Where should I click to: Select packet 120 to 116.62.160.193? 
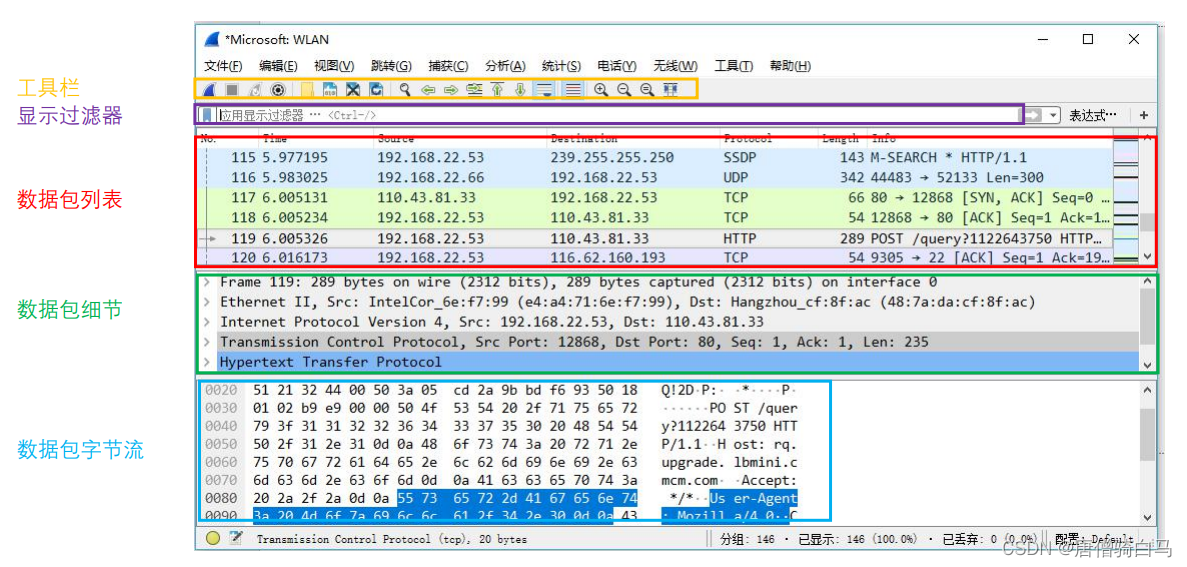pyautogui.click(x=655, y=258)
